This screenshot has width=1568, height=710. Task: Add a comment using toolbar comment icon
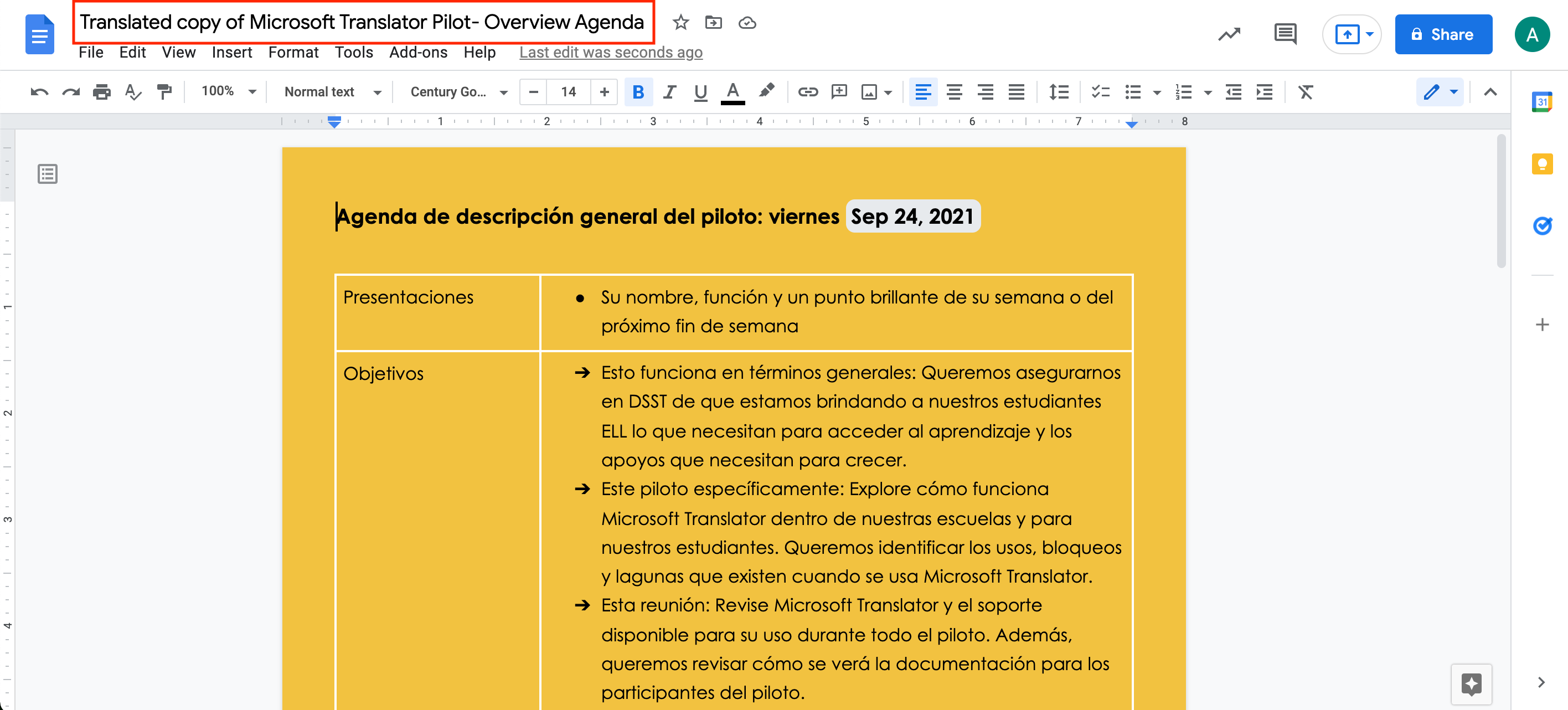click(x=839, y=92)
